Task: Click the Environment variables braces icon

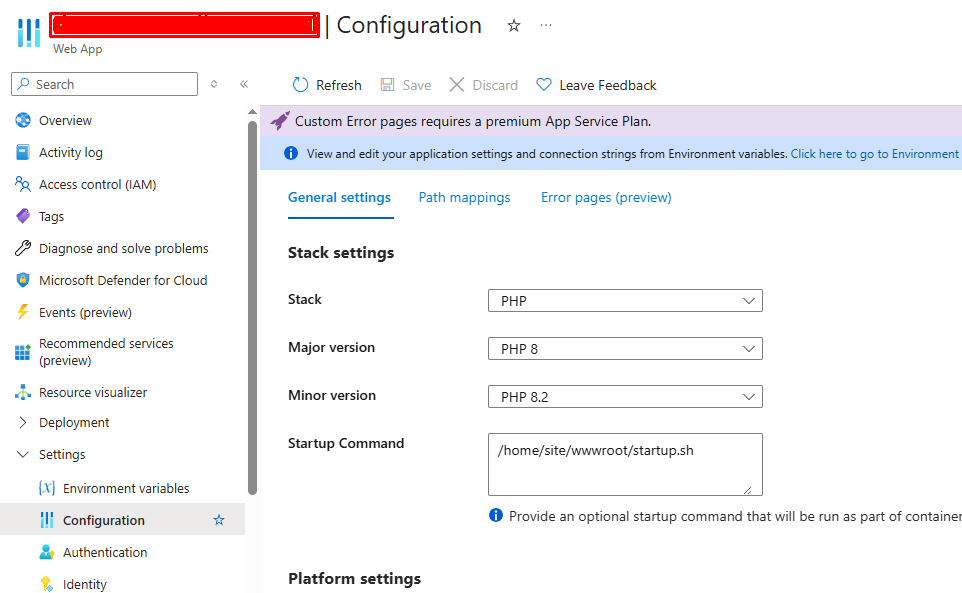Action: (x=47, y=488)
